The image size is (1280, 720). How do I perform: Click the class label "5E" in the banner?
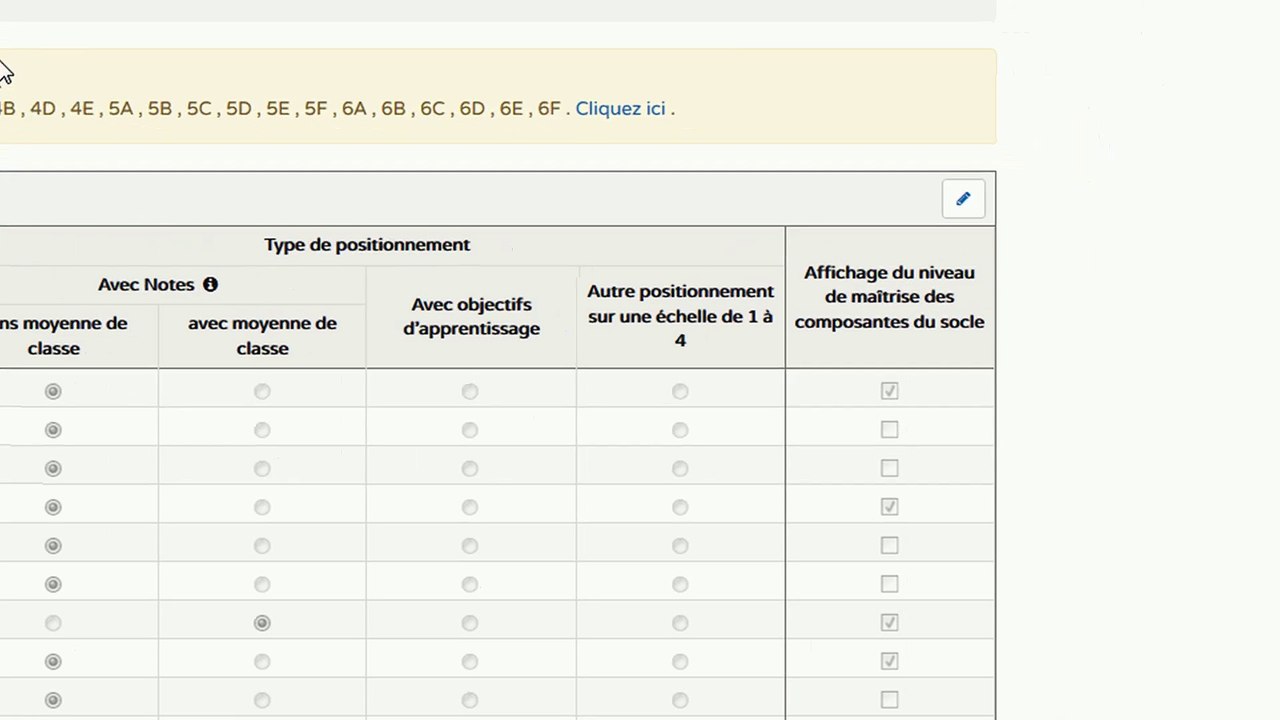(277, 108)
